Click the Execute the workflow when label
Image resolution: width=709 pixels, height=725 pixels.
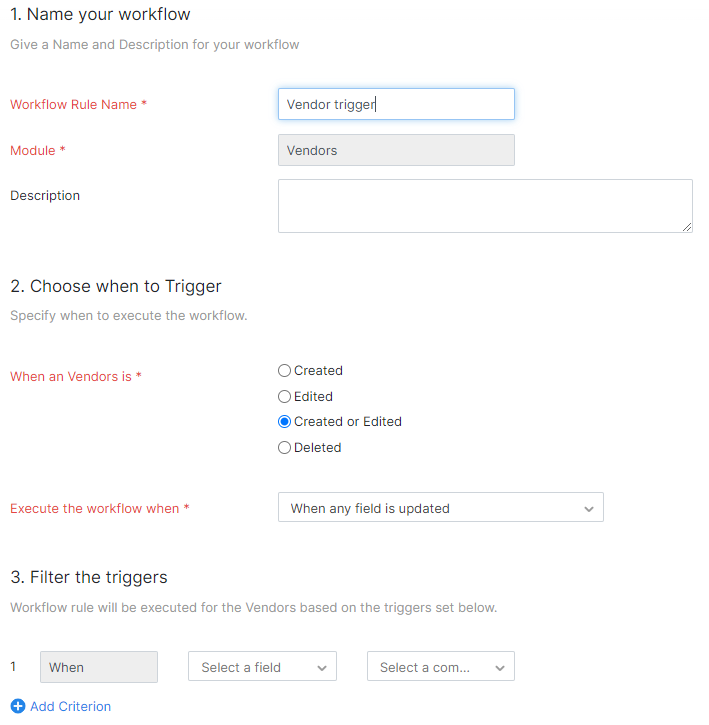[99, 508]
